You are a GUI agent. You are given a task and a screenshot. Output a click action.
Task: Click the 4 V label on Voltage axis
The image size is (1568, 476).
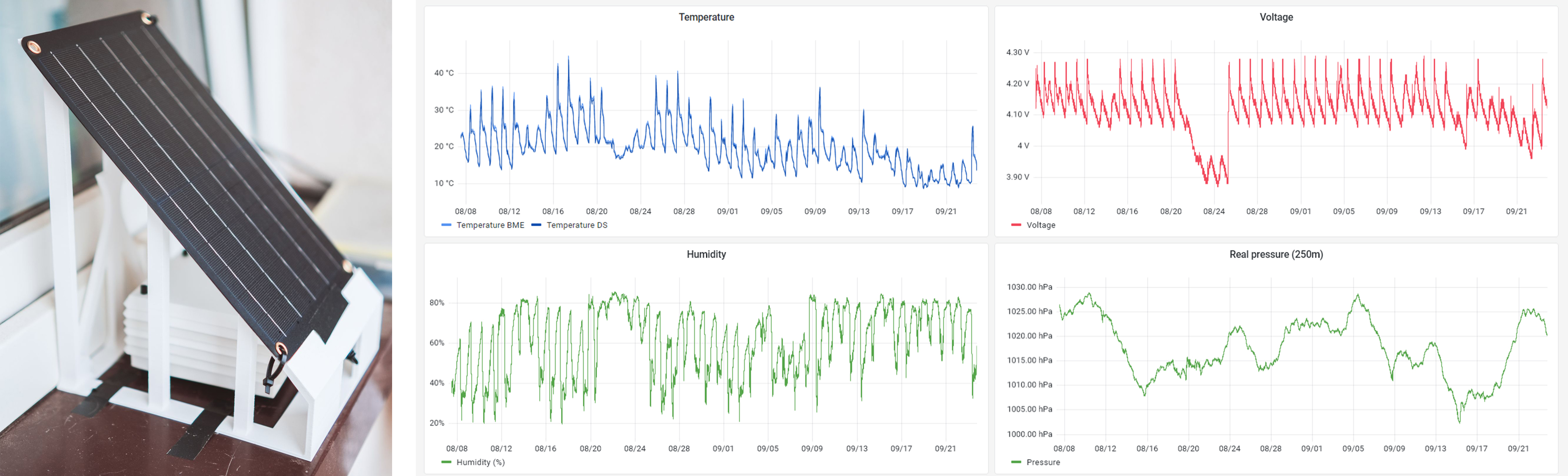[1023, 146]
